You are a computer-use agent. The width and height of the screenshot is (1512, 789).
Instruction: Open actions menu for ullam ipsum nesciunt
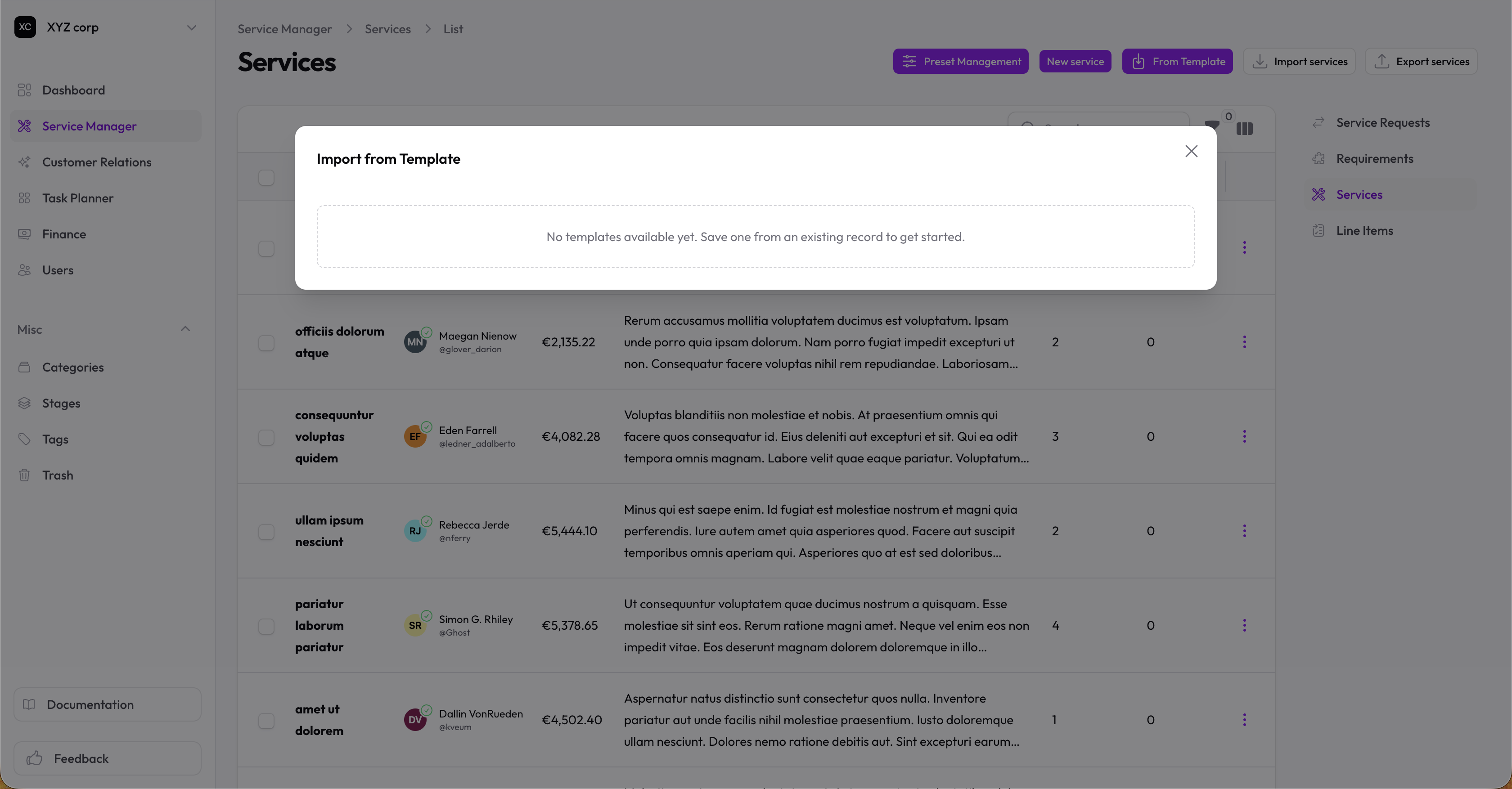click(1244, 531)
